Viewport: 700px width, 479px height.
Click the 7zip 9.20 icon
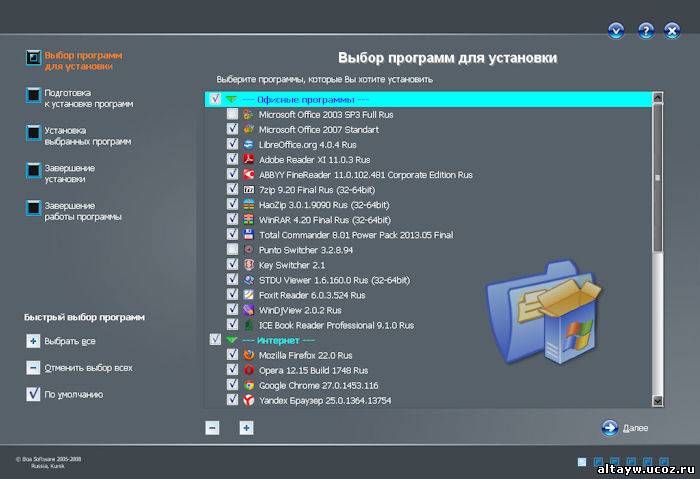(248, 190)
